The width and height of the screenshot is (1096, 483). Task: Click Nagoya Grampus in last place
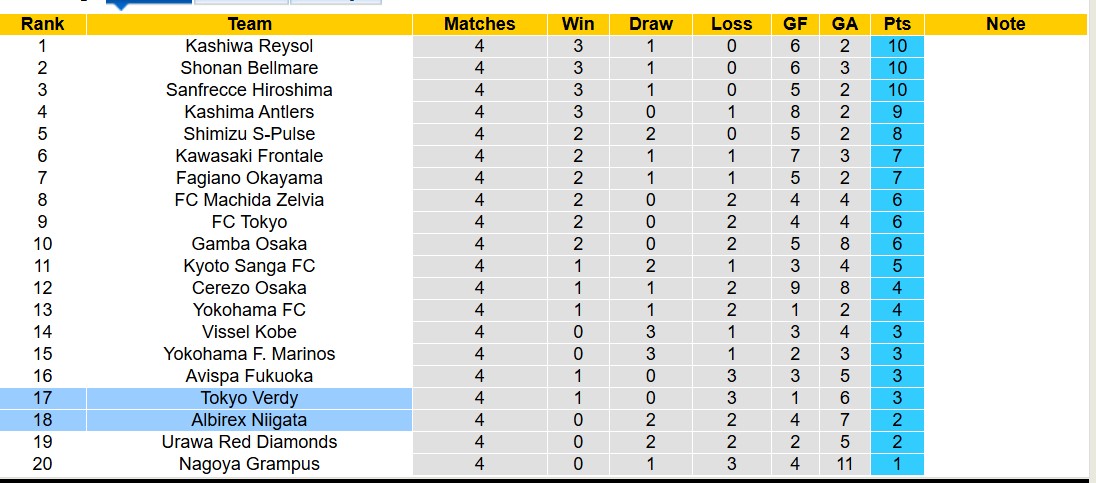pos(249,464)
